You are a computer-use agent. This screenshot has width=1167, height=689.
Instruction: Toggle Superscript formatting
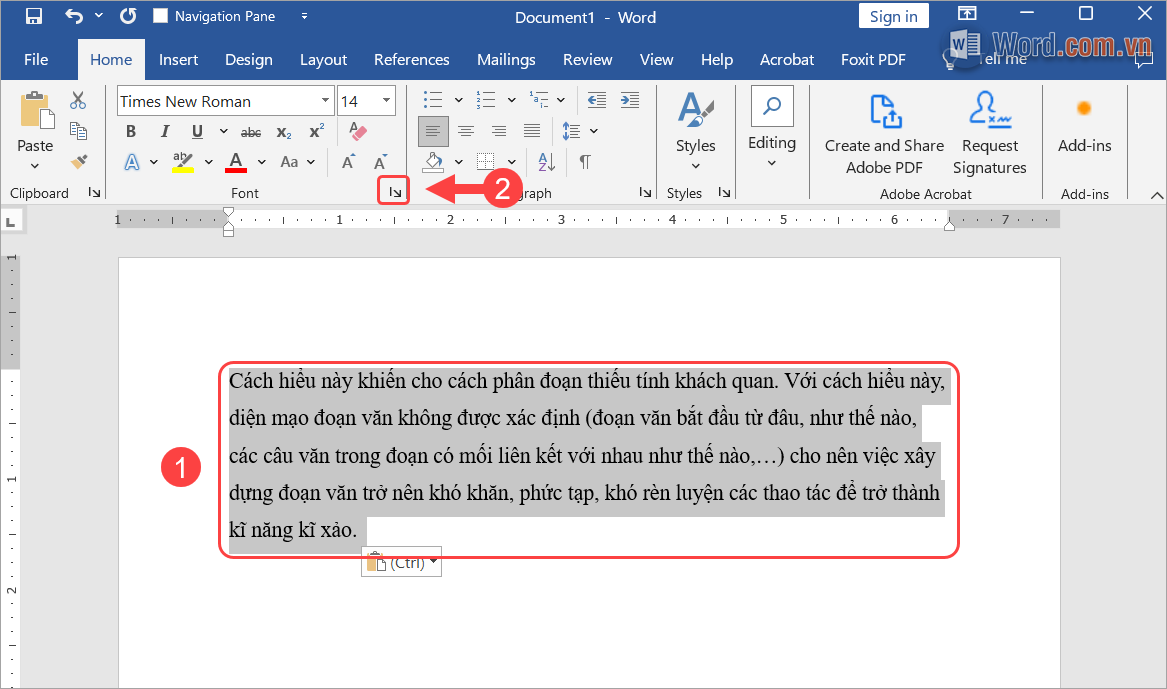pos(317,131)
